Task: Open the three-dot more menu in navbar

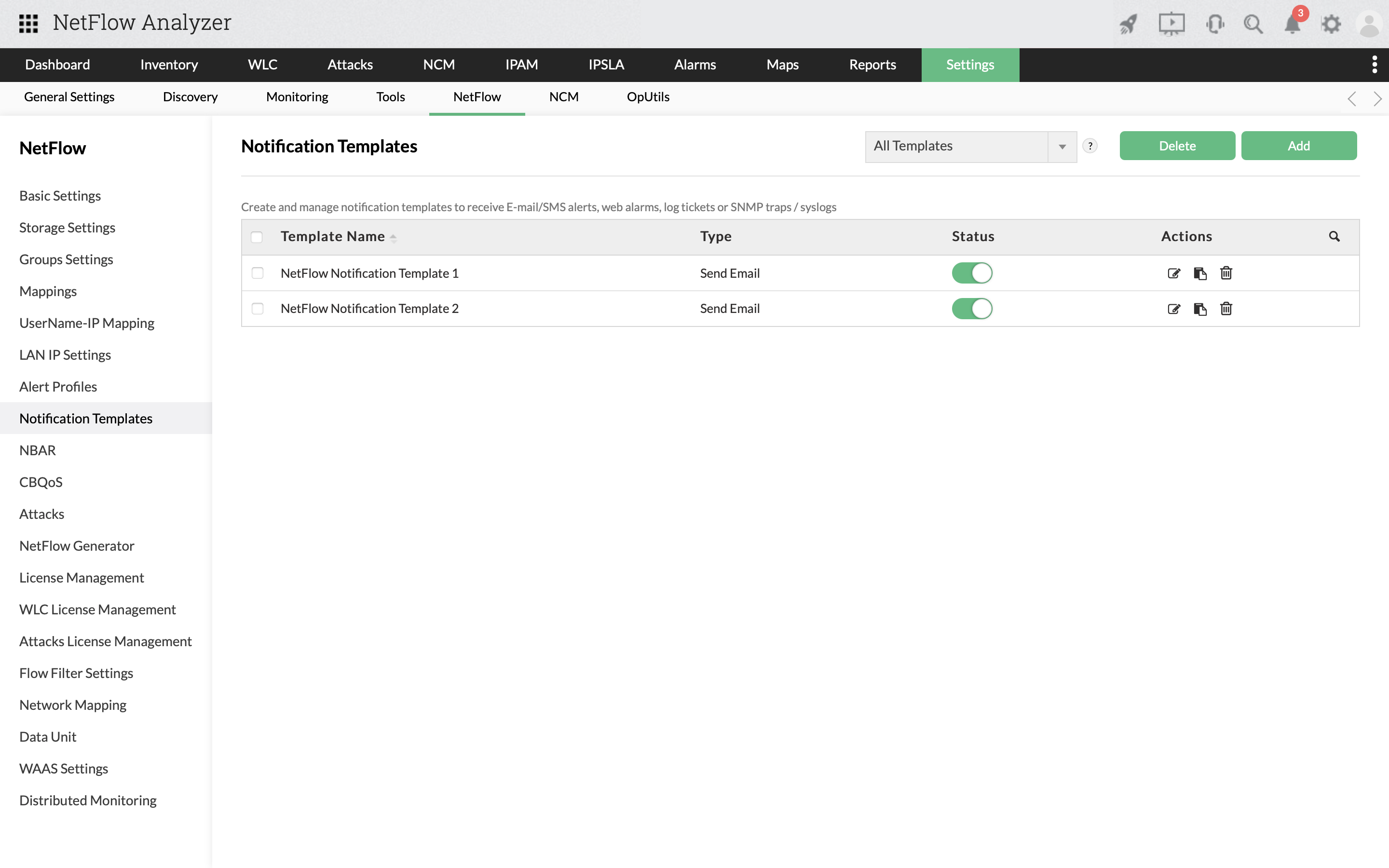Action: (x=1374, y=64)
